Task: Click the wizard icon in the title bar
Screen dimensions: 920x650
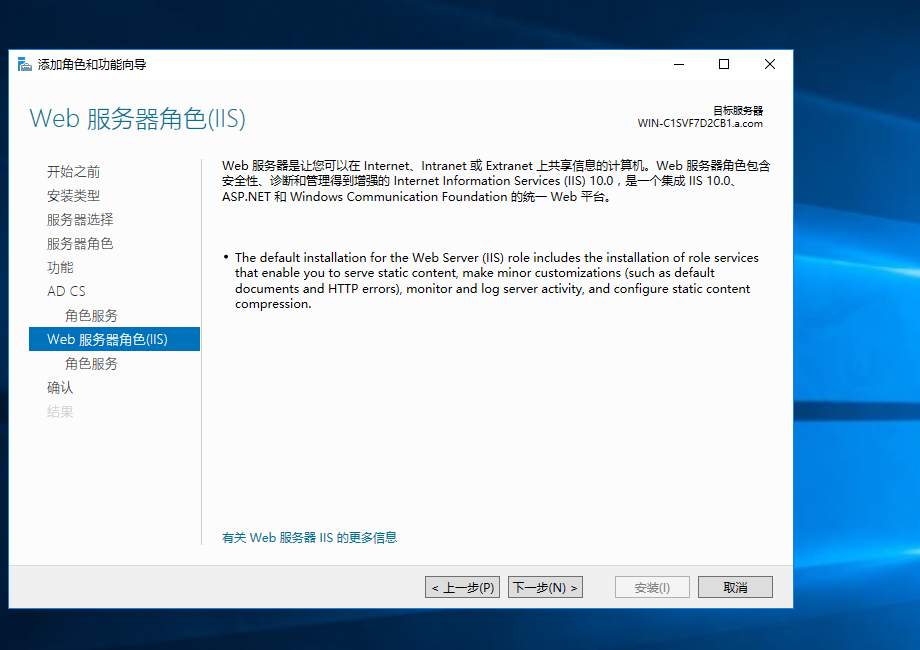Action: (x=24, y=64)
